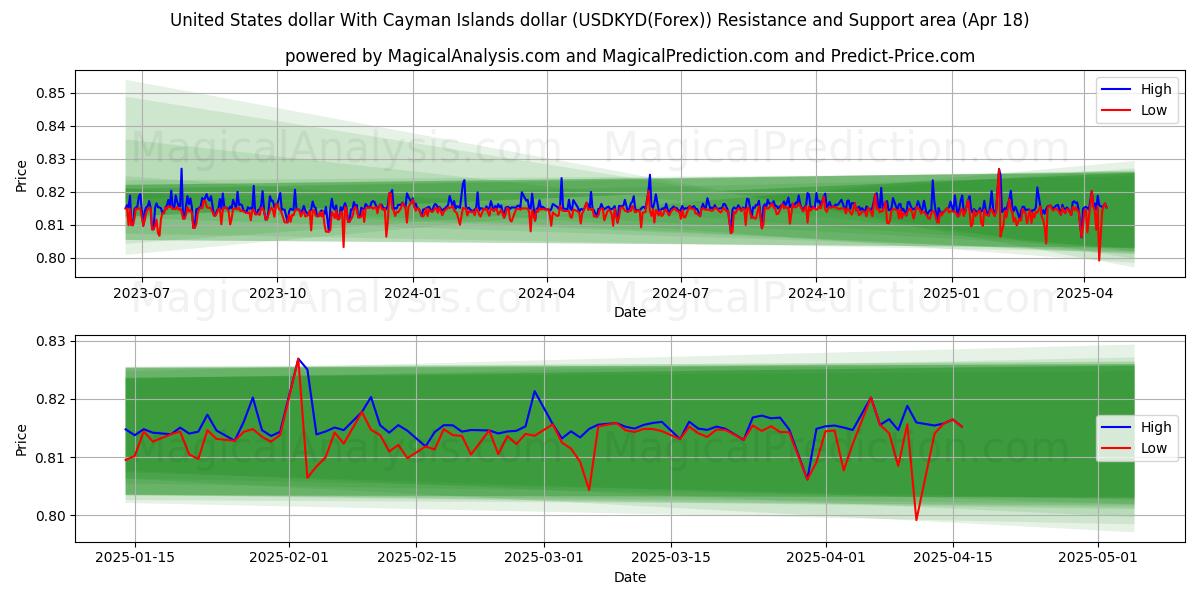Click the Price axis label of top chart
Image resolution: width=1200 pixels, height=600 pixels.
pos(22,176)
